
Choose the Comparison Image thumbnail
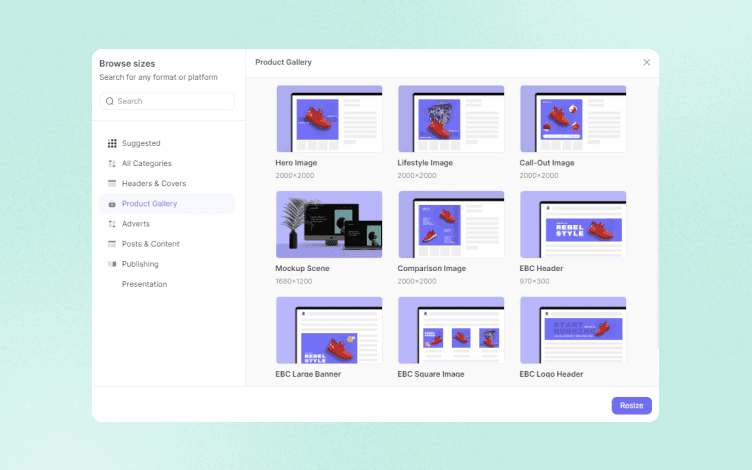click(451, 224)
